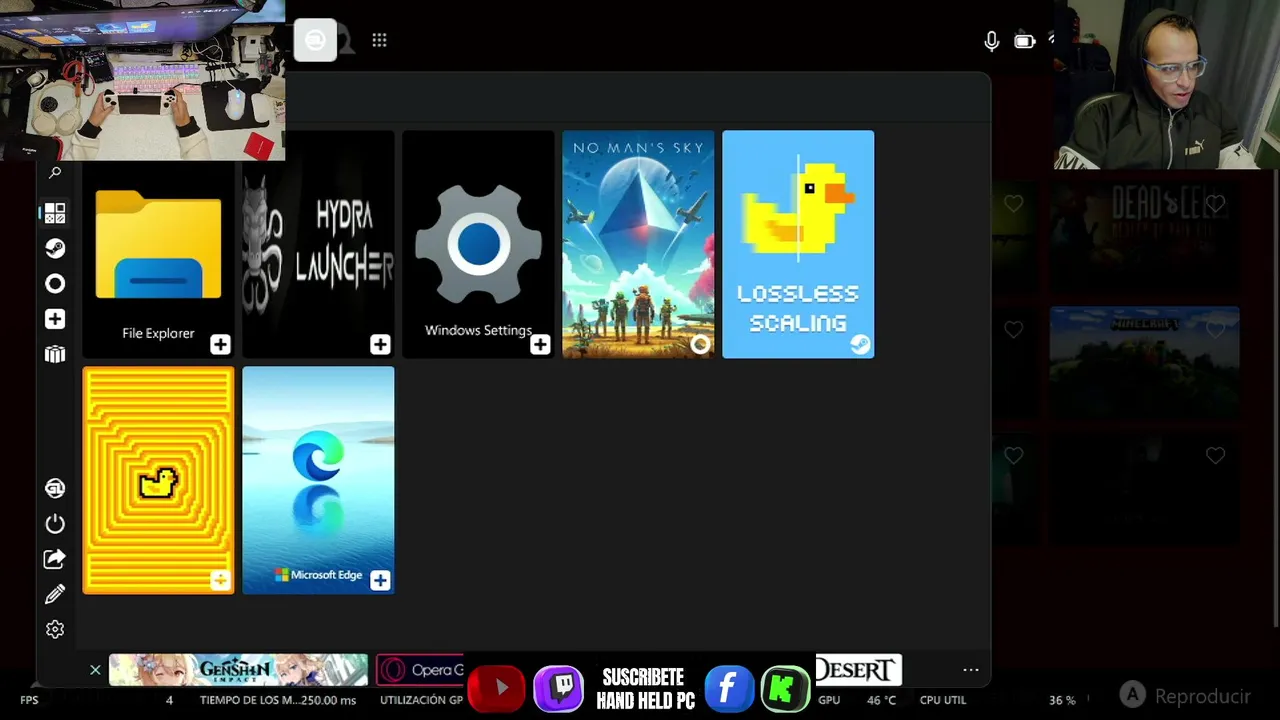Click the plus badge on File Explorer tile
This screenshot has height=720, width=1280.
click(x=220, y=345)
